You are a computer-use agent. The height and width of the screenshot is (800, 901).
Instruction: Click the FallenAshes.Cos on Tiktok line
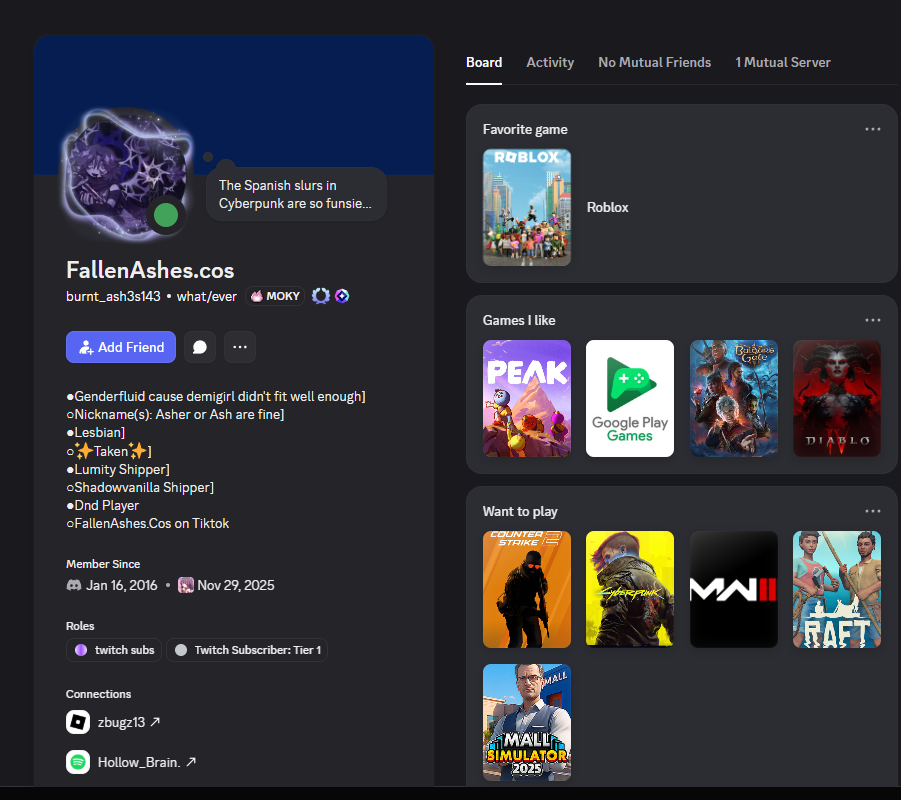pos(148,524)
